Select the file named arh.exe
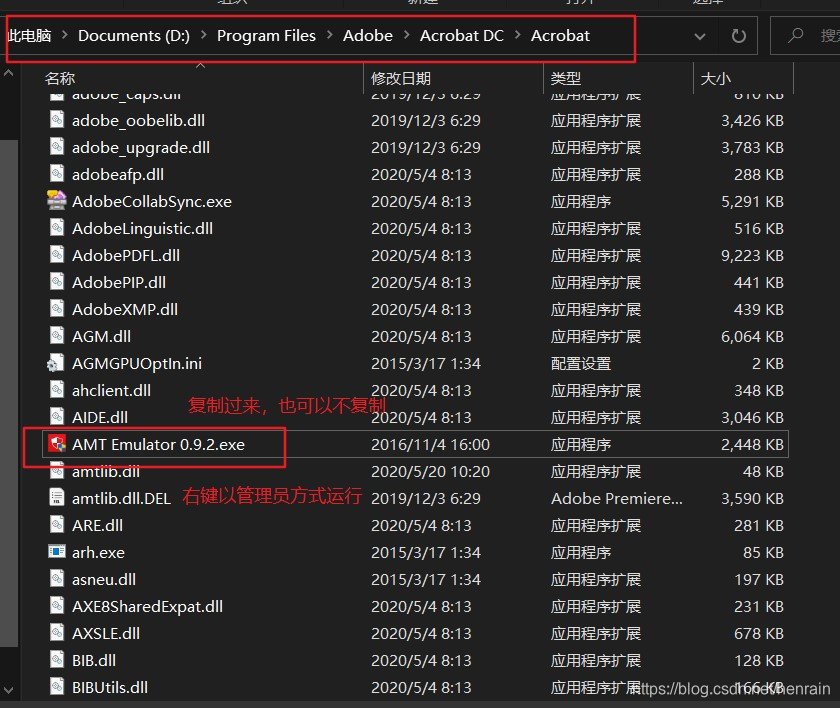Image resolution: width=840 pixels, height=708 pixels. pyautogui.click(x=98, y=552)
